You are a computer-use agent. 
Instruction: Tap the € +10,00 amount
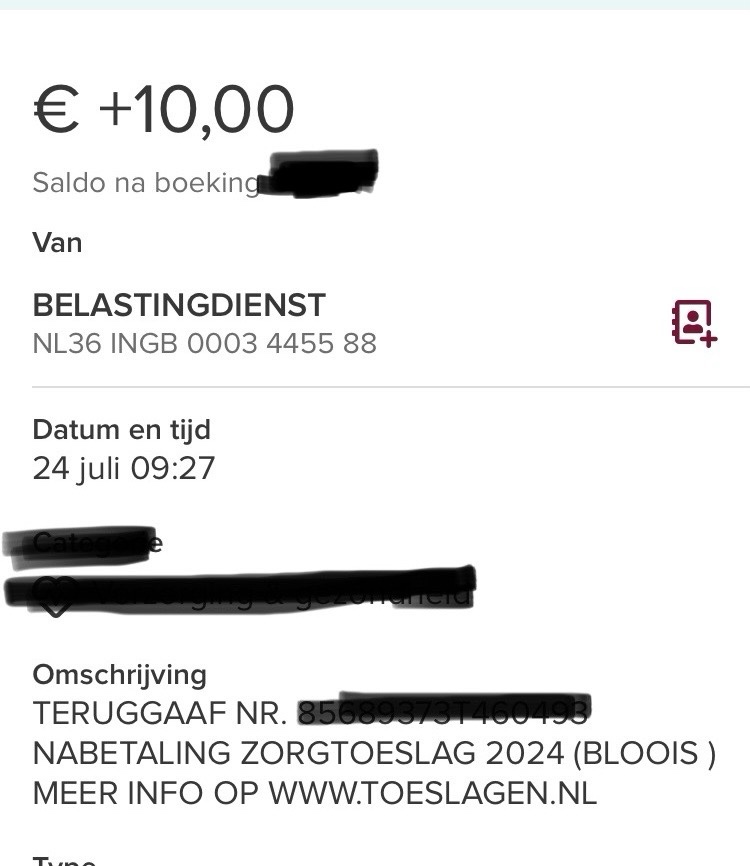coord(164,110)
